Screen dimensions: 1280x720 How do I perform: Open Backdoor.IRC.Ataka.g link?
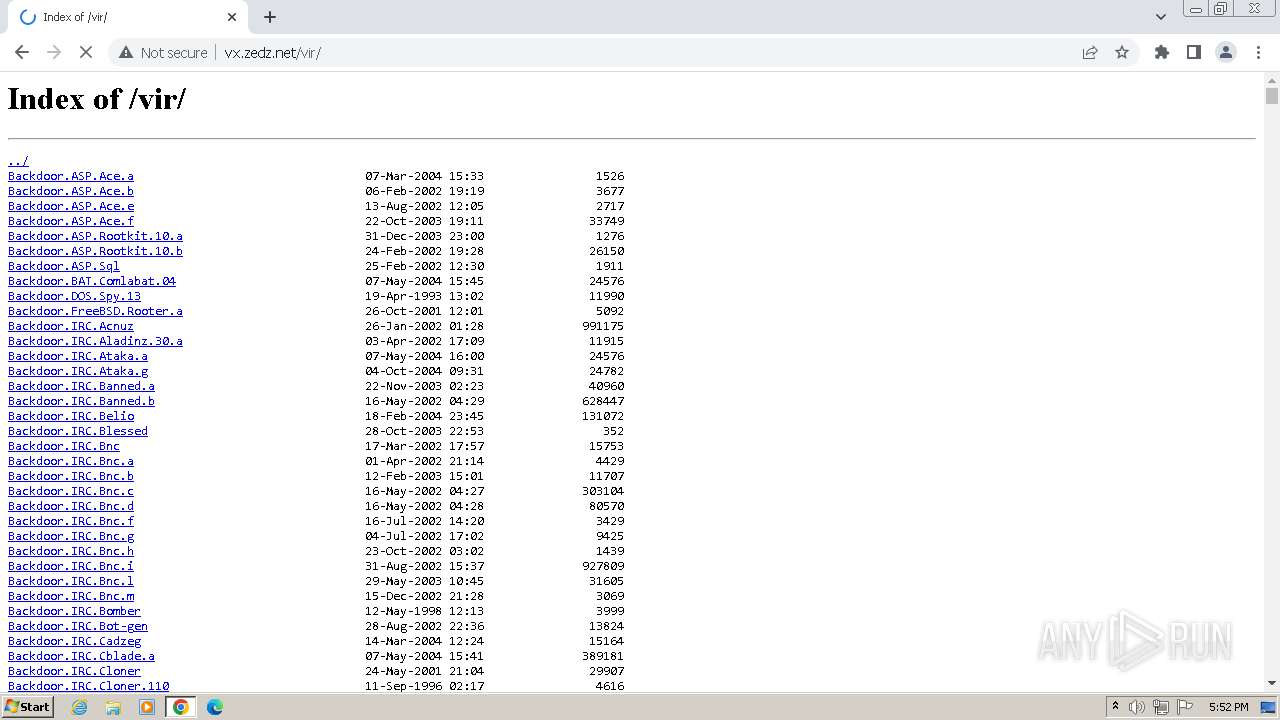(x=78, y=371)
